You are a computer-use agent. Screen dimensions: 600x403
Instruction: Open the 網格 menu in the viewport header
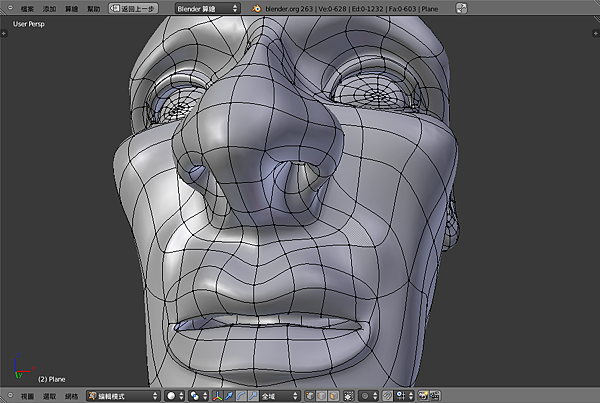click(72, 396)
